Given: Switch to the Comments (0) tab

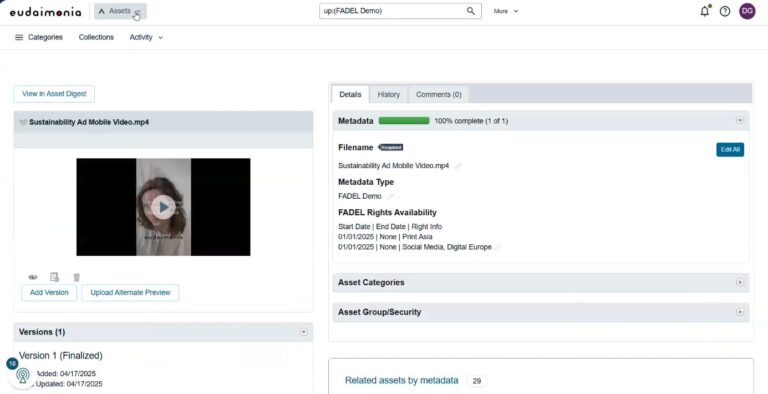Looking at the screenshot, I should 438,95.
